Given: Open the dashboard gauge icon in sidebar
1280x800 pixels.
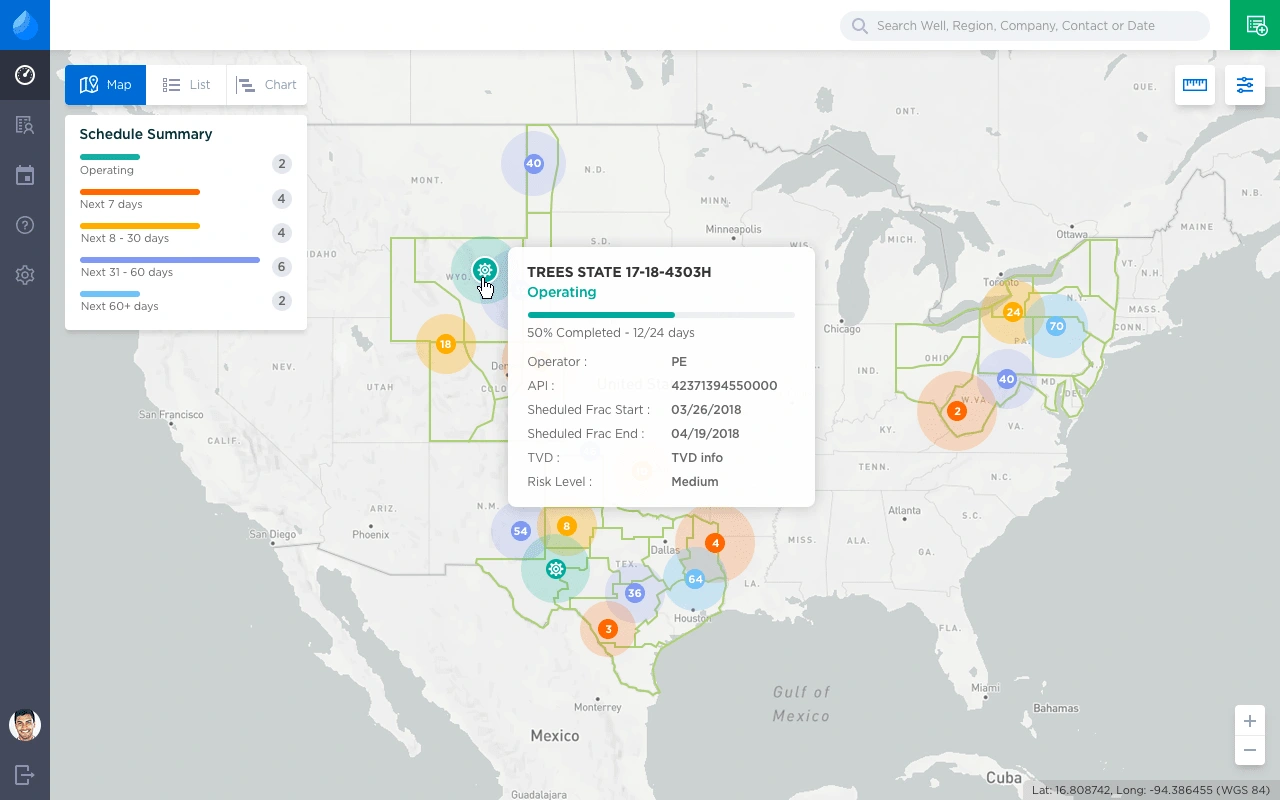Looking at the screenshot, I should coord(25,75).
